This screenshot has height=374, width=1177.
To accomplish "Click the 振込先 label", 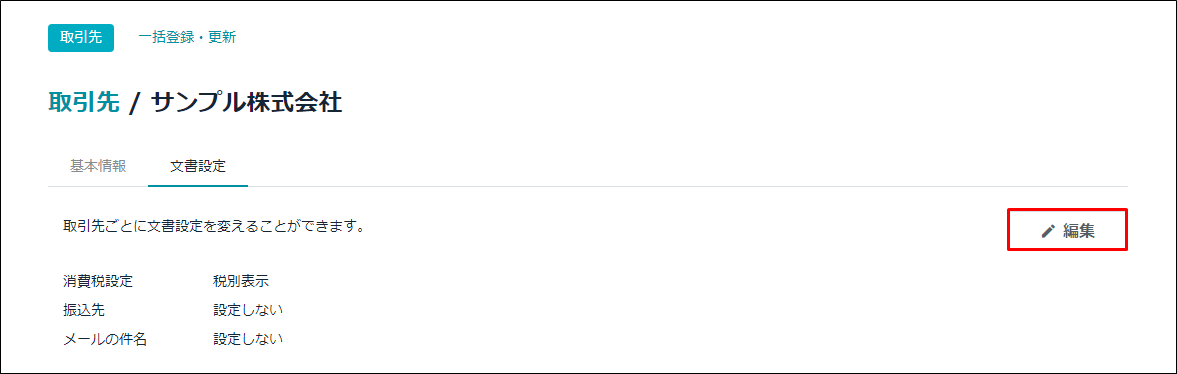I will pos(81,310).
